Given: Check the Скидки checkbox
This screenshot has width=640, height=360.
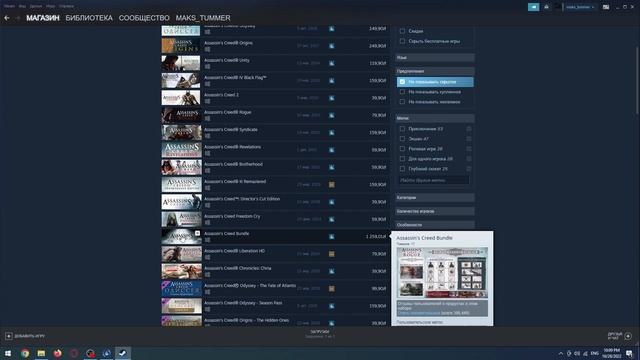Looking at the screenshot, I should pos(402,31).
